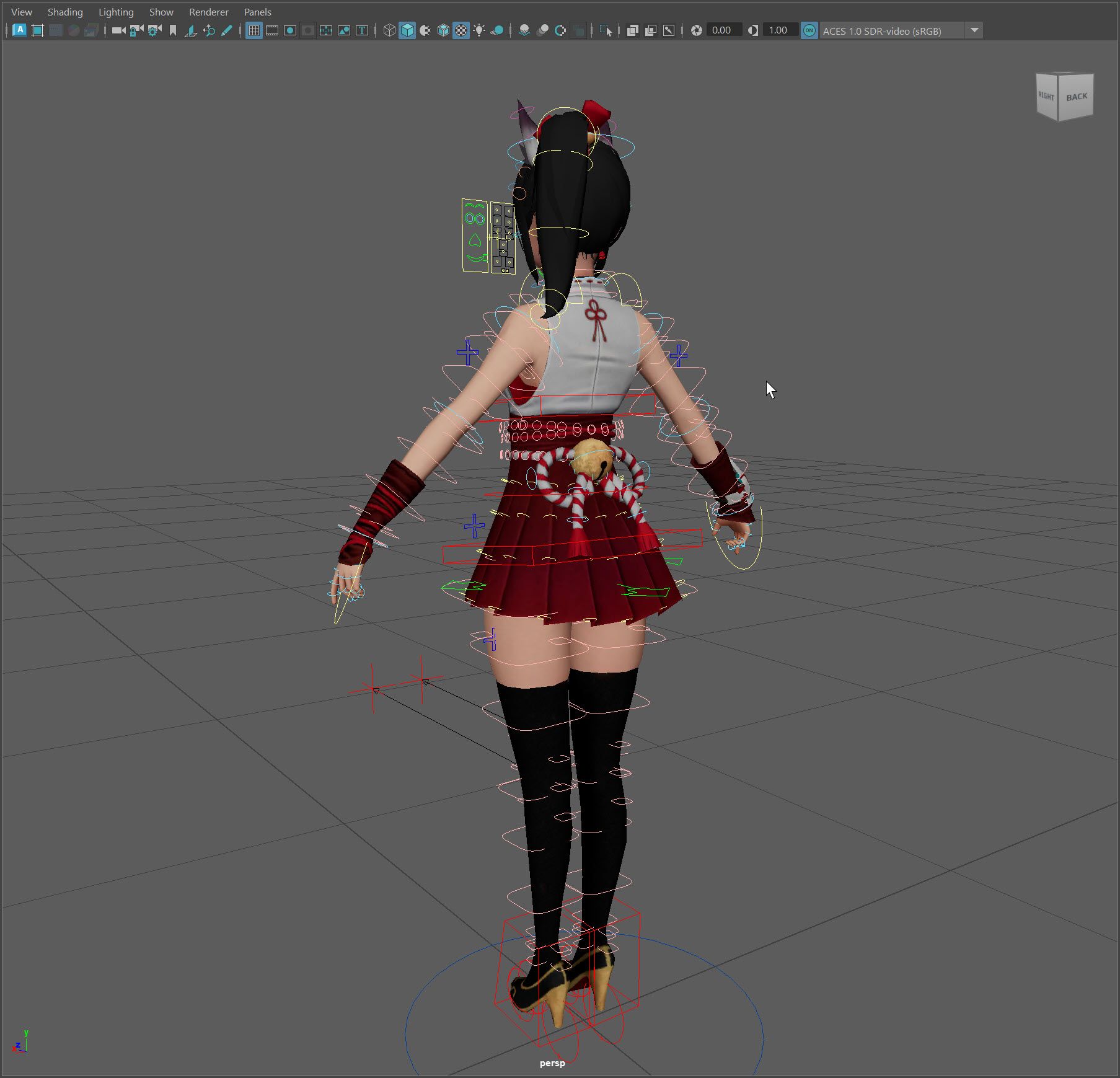Click the crop region icon beside the Arnold icon
This screenshot has width=1120, height=1078.
[38, 30]
